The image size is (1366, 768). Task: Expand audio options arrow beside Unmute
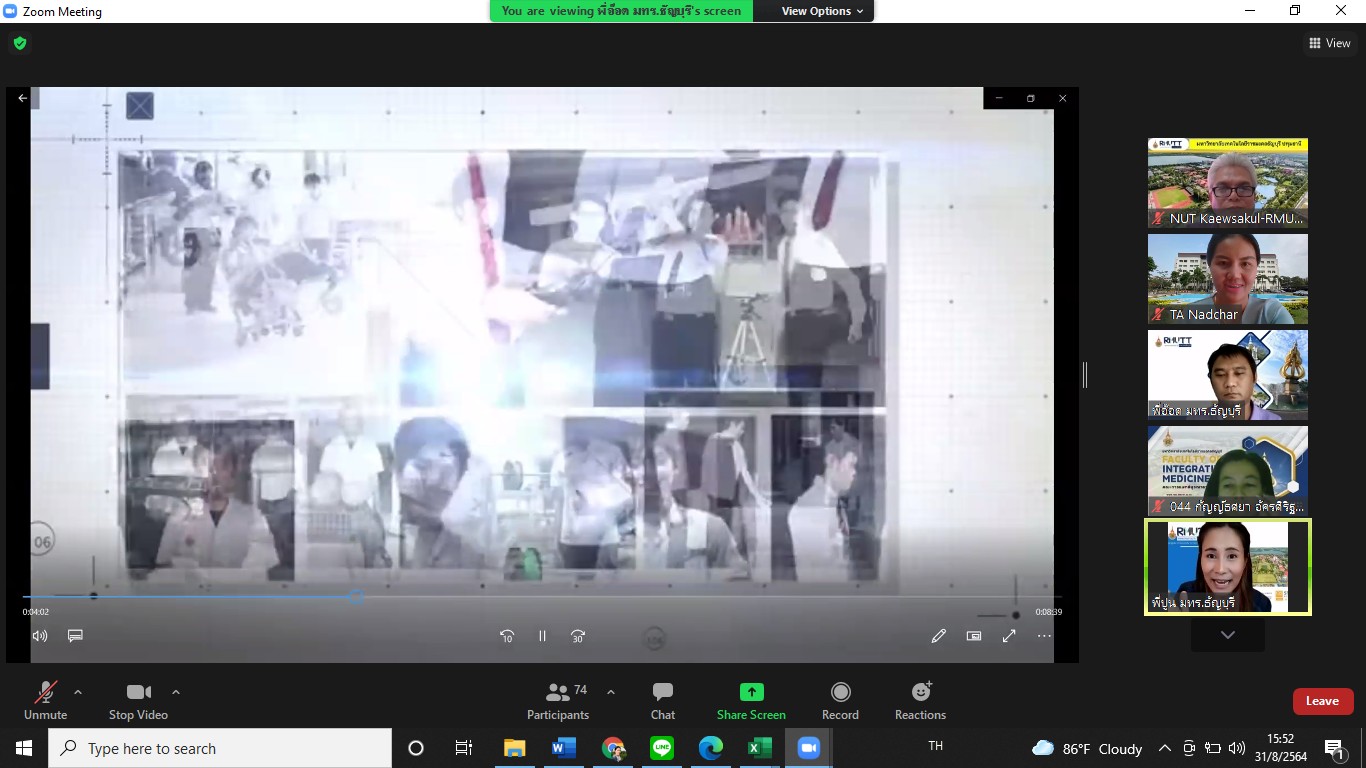(x=78, y=692)
